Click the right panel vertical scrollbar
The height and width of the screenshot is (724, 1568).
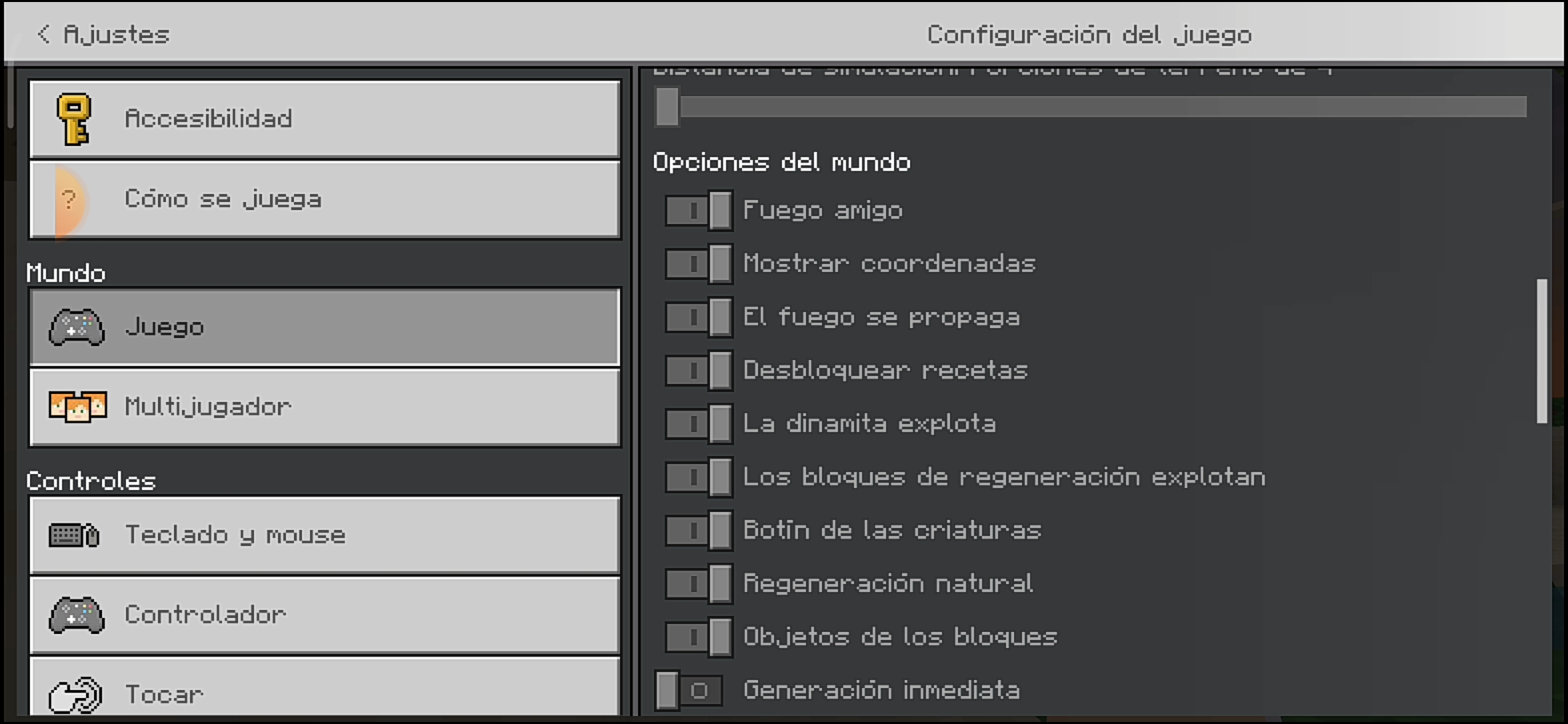[x=1542, y=351]
